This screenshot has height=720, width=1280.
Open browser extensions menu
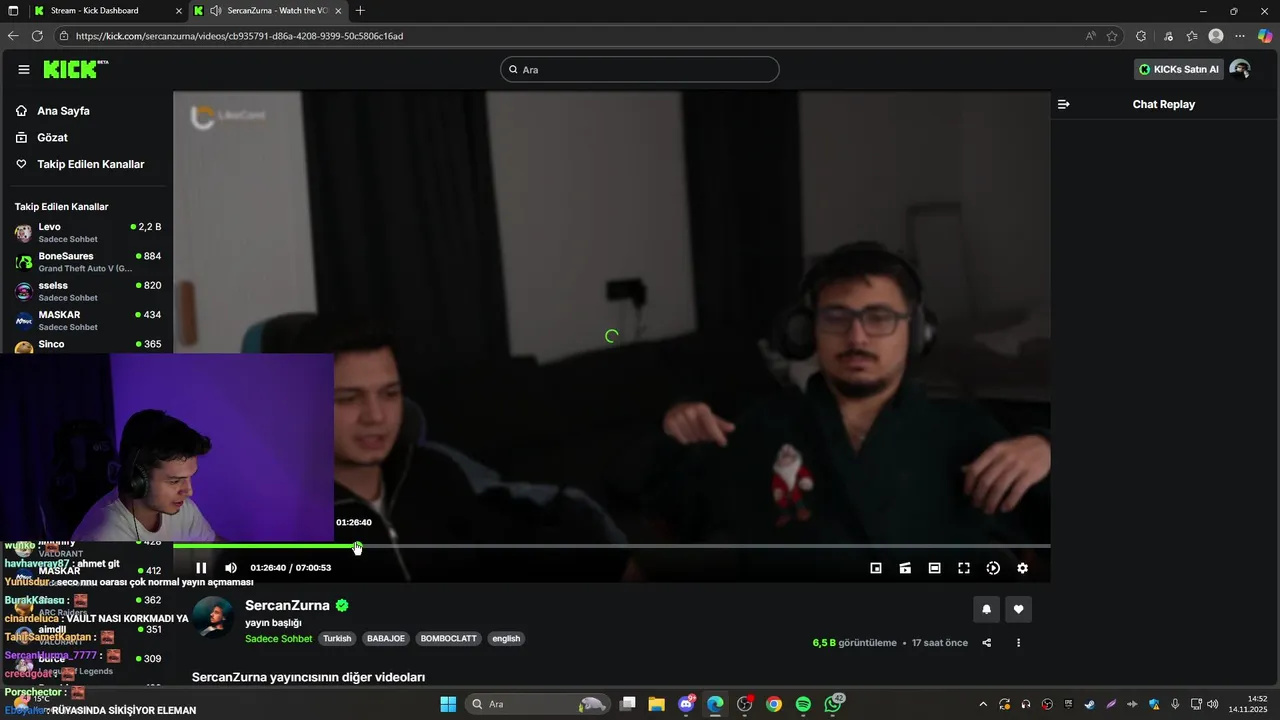click(x=1141, y=36)
